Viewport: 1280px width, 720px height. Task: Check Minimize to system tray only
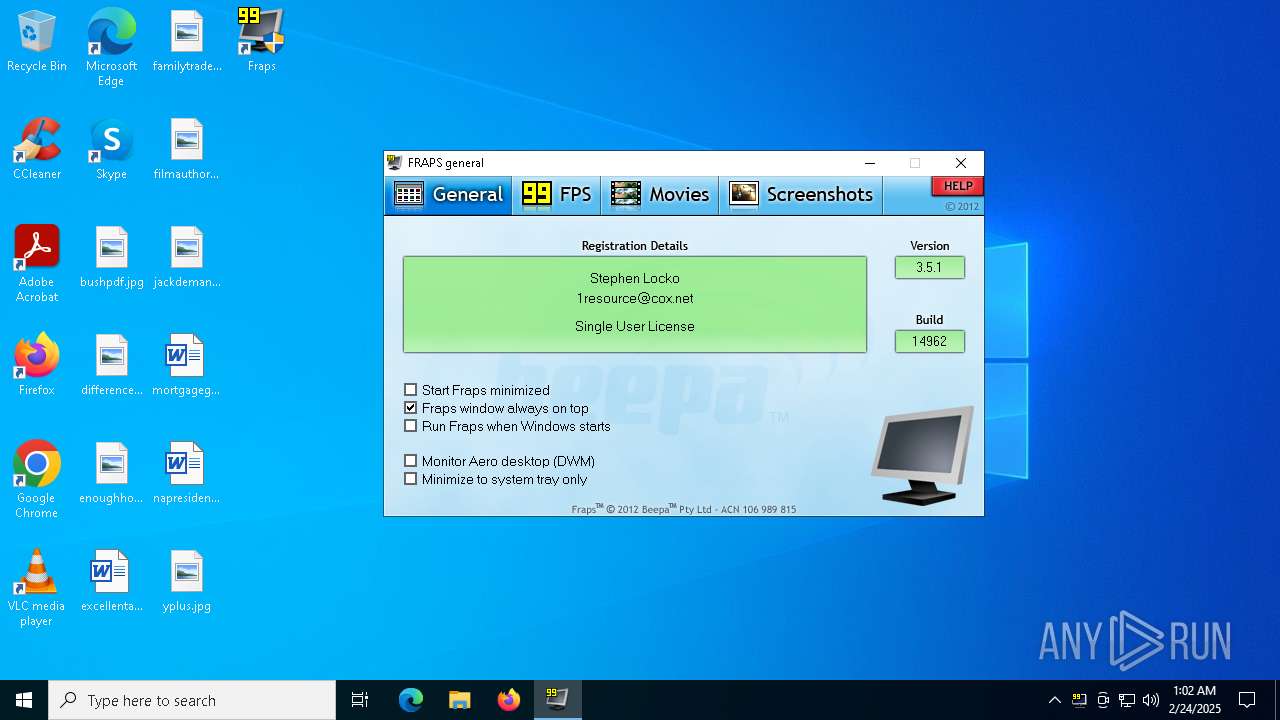point(410,479)
